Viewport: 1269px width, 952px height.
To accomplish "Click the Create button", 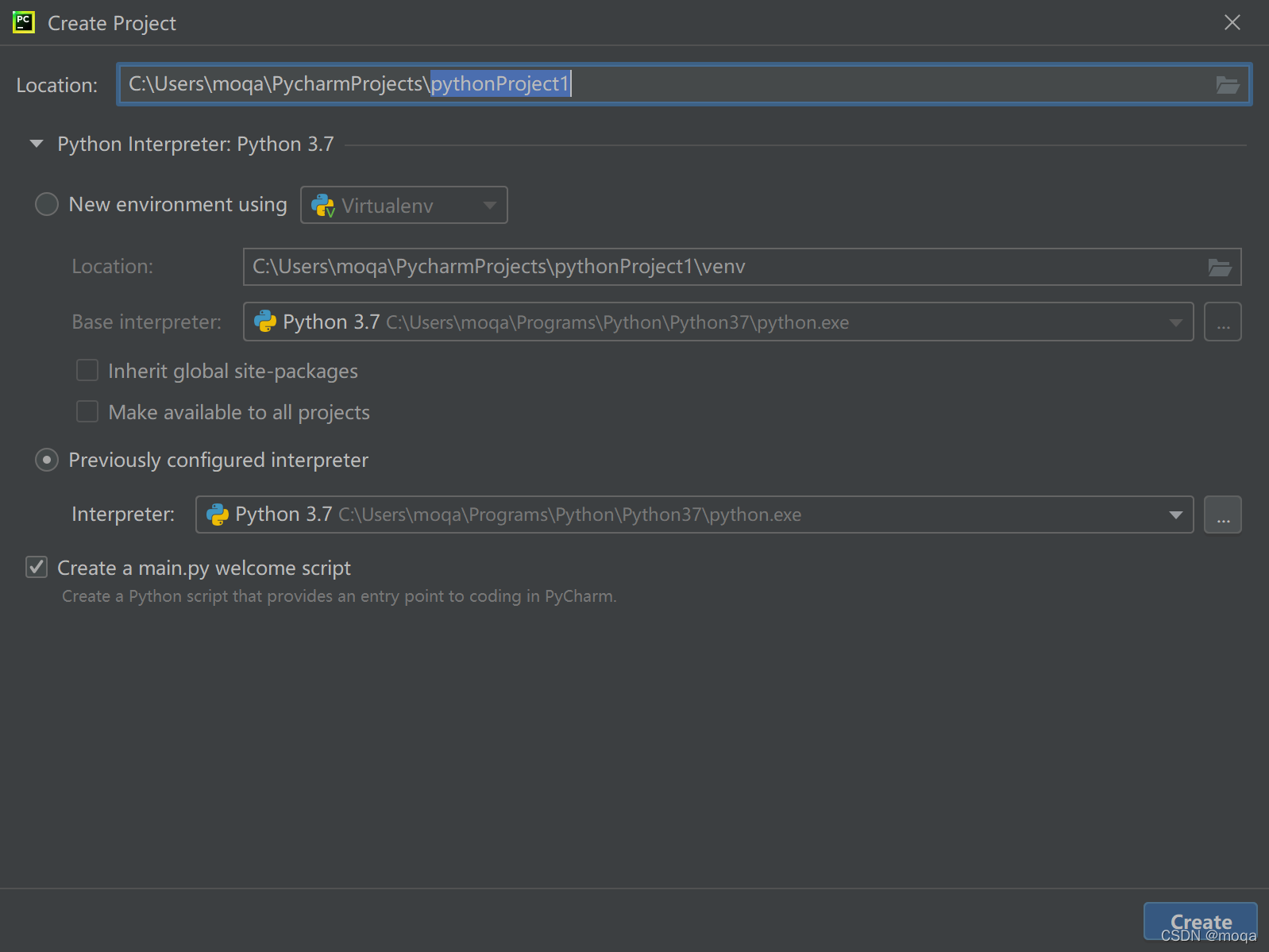I will pyautogui.click(x=1201, y=922).
